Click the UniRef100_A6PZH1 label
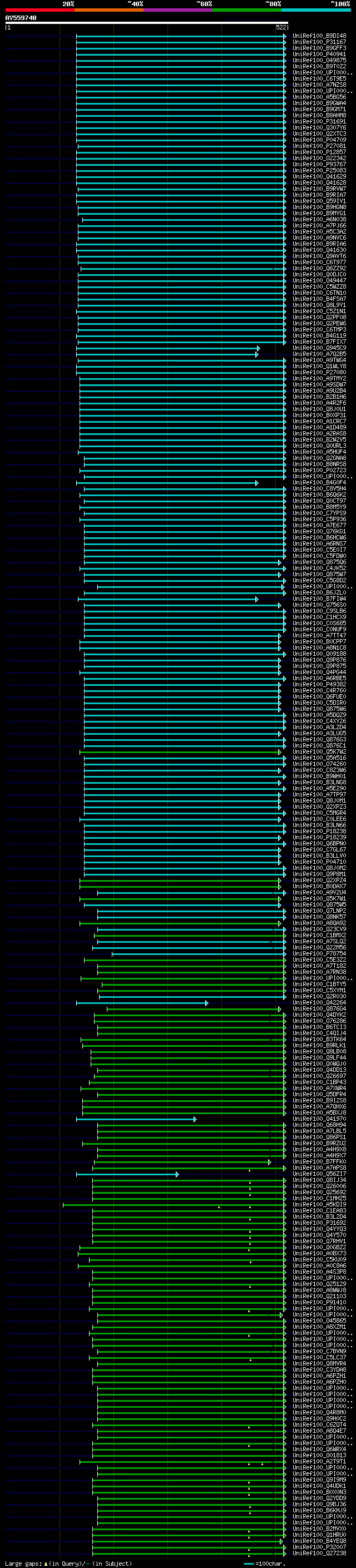Image resolution: width=356 pixels, height=1568 pixels. (x=319, y=1376)
